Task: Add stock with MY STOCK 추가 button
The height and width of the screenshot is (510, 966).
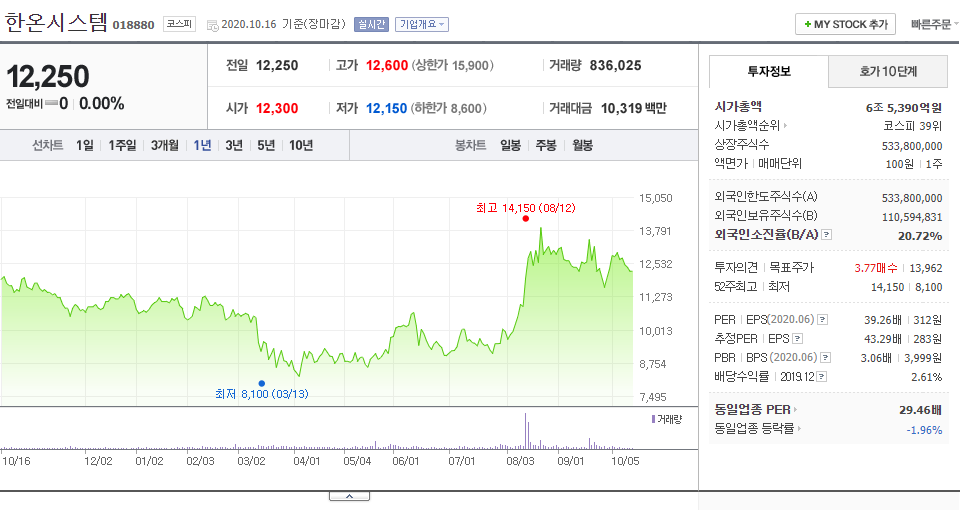Action: (x=845, y=25)
